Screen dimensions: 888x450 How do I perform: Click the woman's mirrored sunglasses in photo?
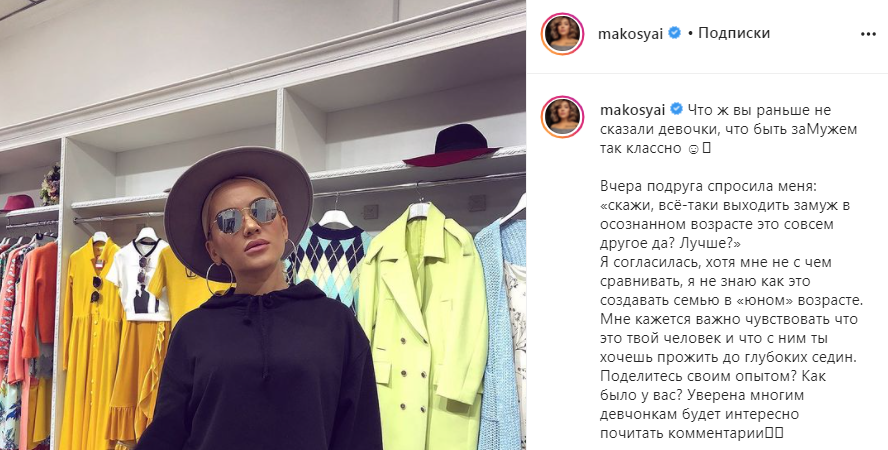(x=245, y=216)
